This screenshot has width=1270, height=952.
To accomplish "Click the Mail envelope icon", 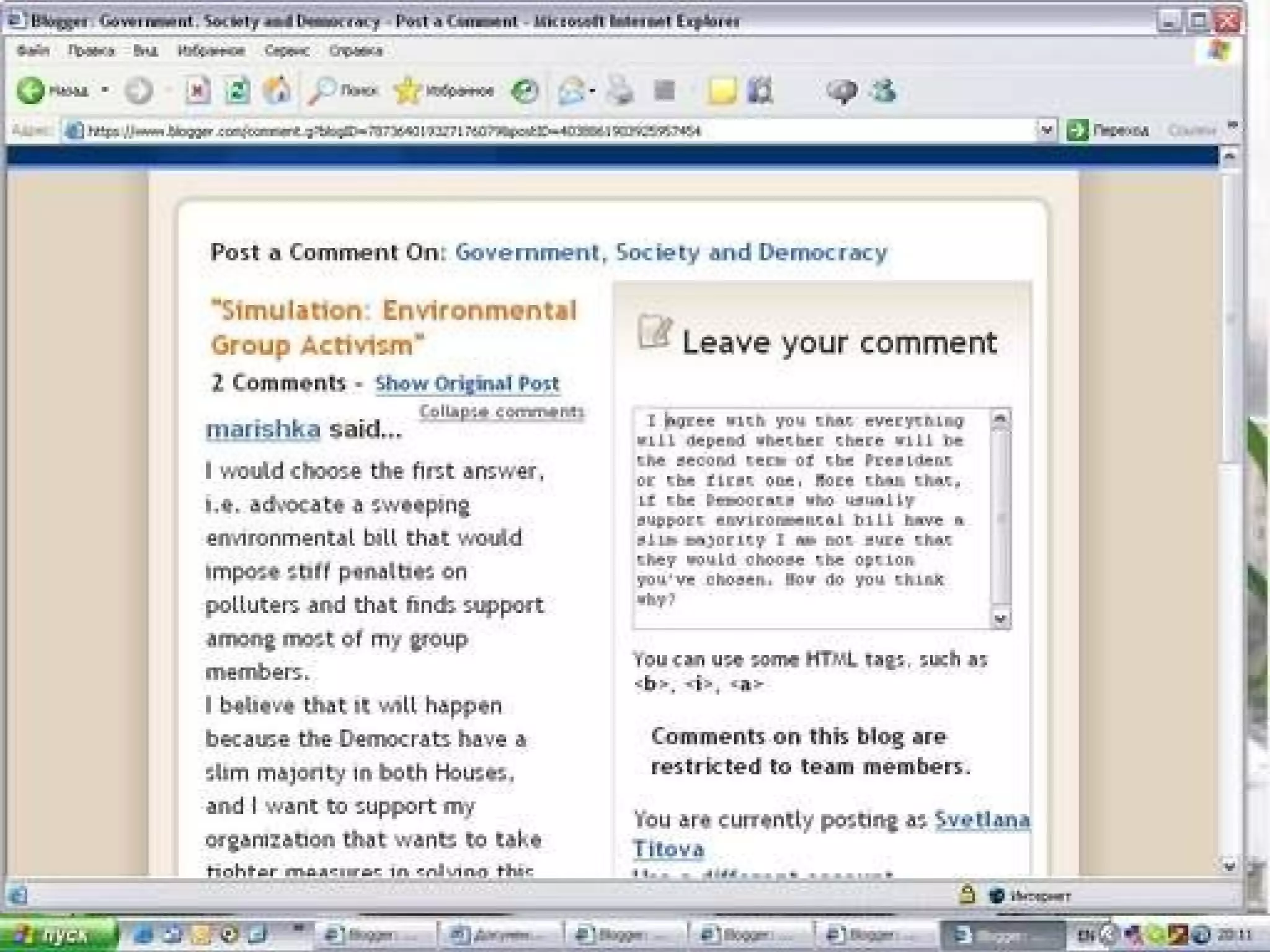I will click(571, 91).
